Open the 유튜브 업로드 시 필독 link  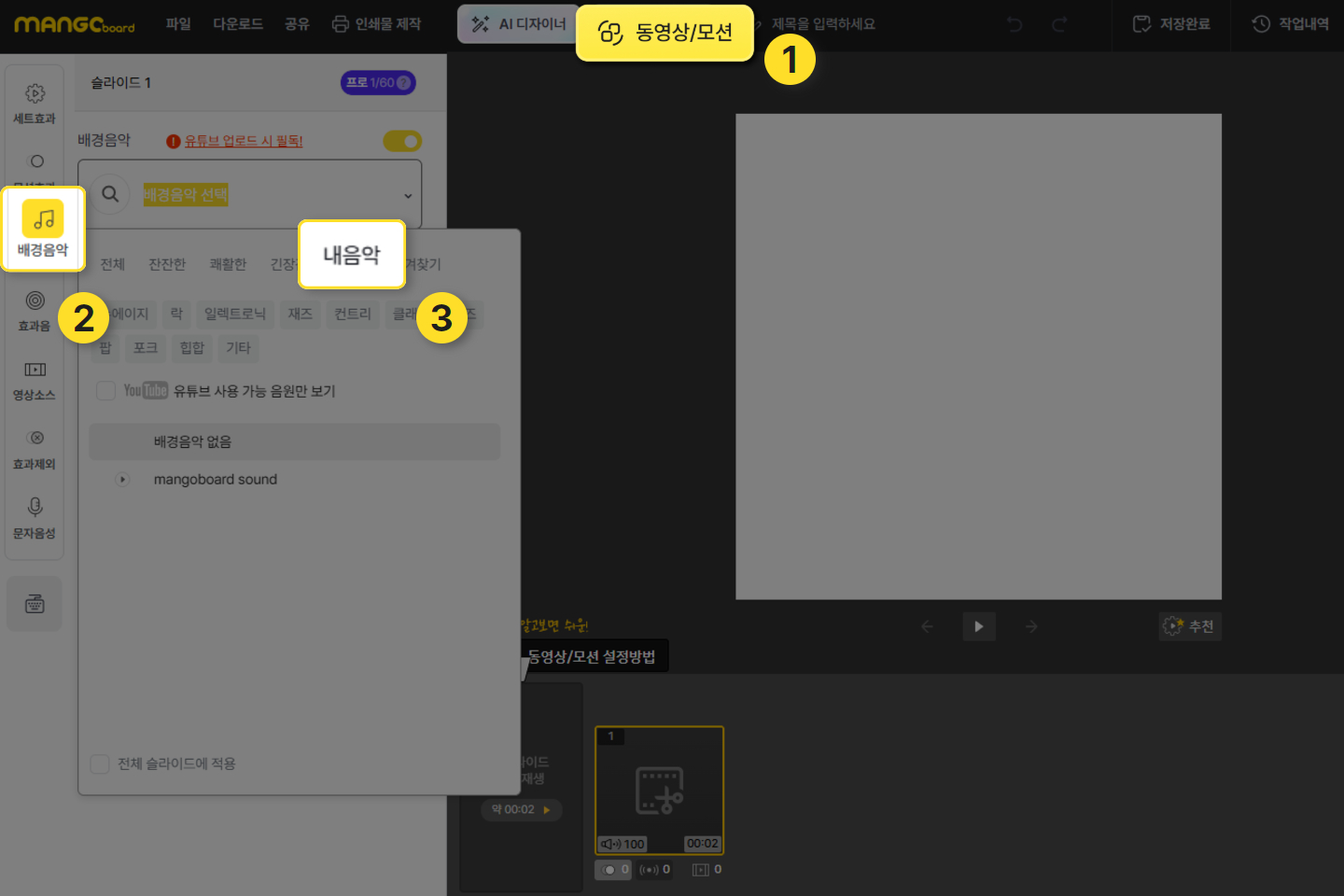tap(243, 141)
